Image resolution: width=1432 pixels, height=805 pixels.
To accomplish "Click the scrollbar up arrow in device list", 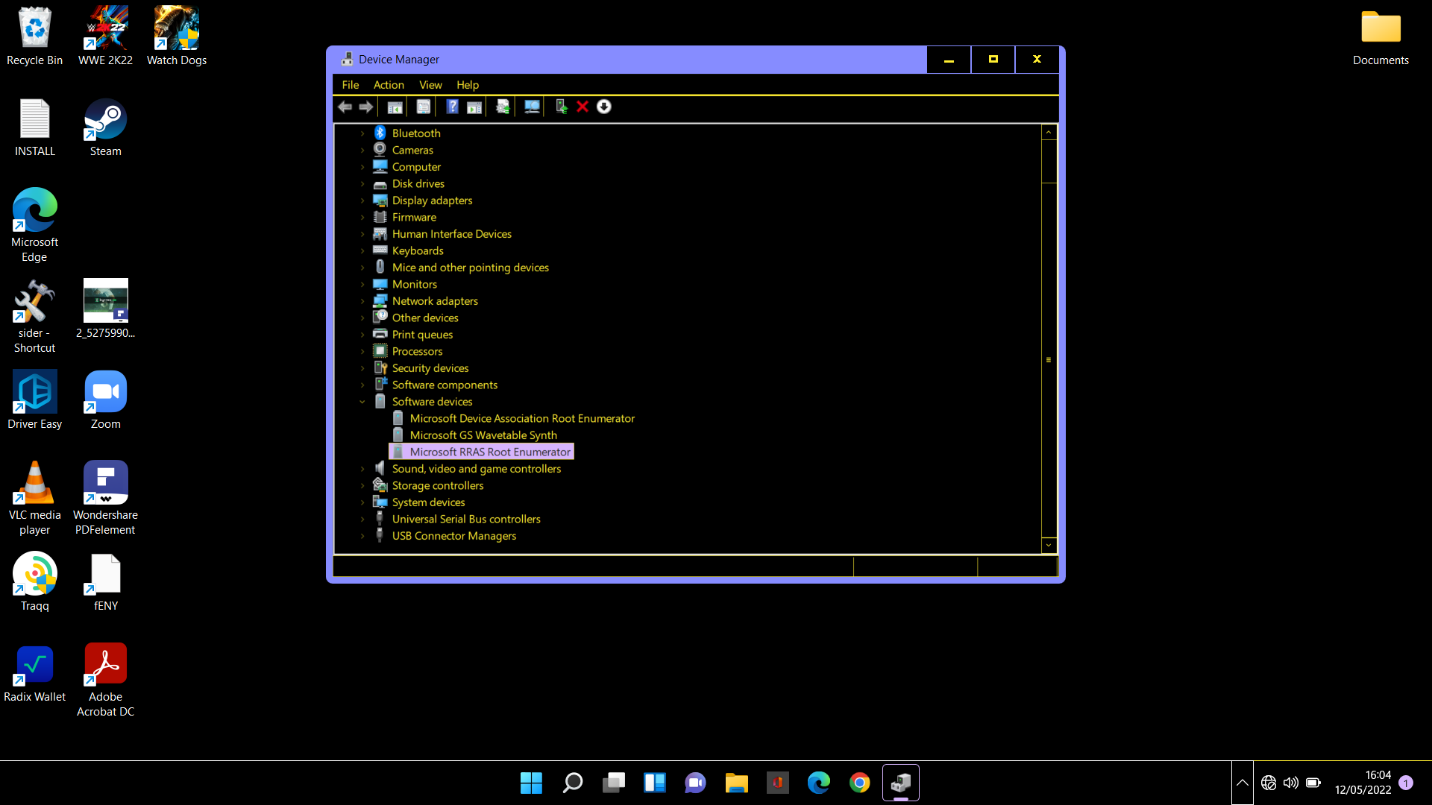I will tap(1049, 132).
